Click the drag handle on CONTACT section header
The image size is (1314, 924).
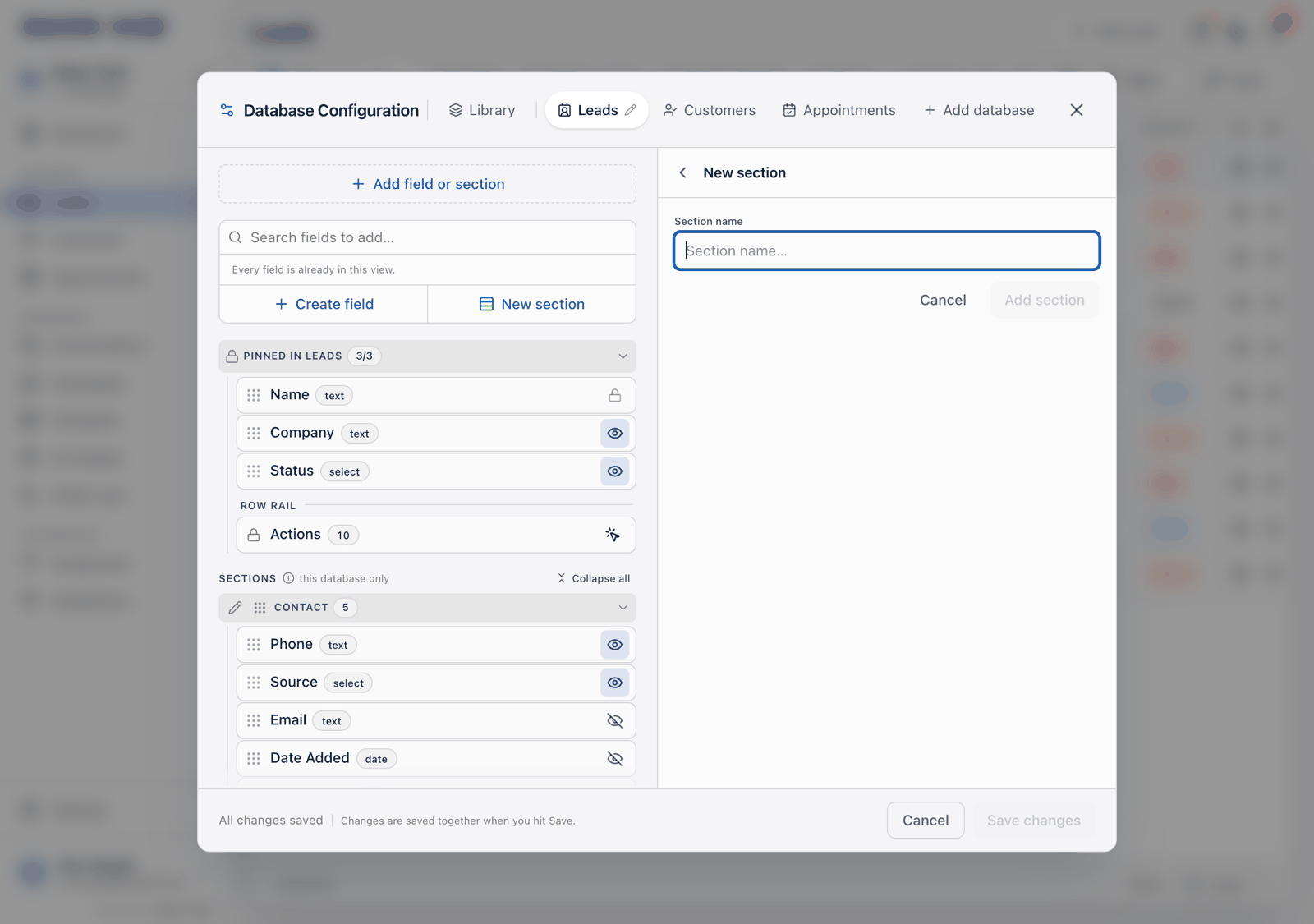260,608
